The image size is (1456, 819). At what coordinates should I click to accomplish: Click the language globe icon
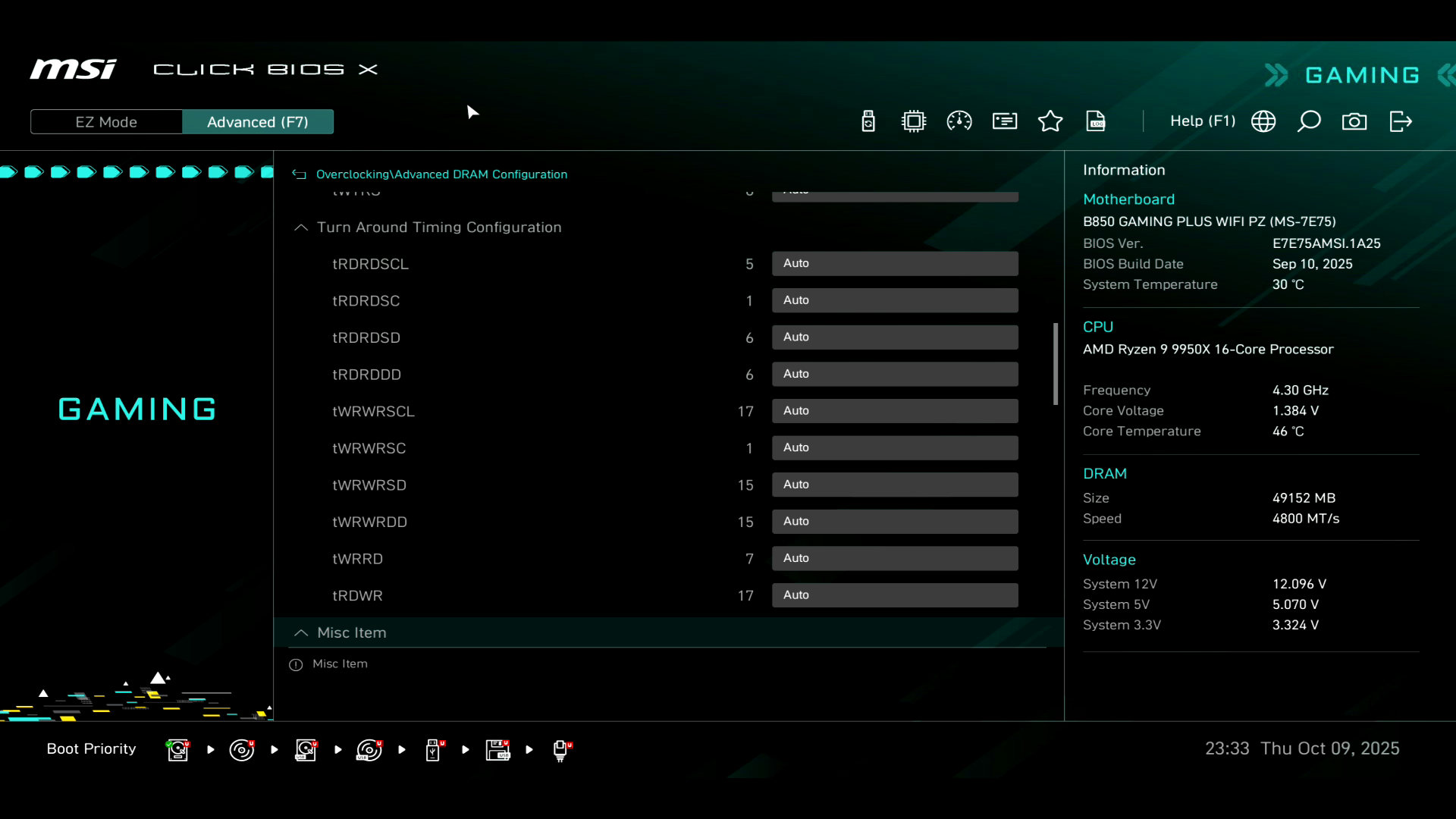(x=1263, y=121)
